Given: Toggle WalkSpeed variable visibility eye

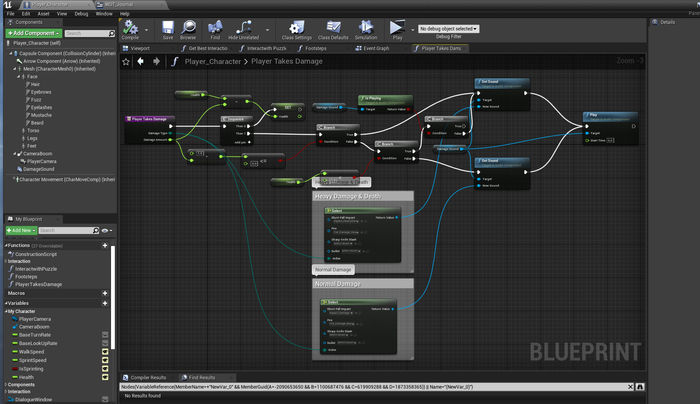Looking at the screenshot, I should (x=105, y=352).
